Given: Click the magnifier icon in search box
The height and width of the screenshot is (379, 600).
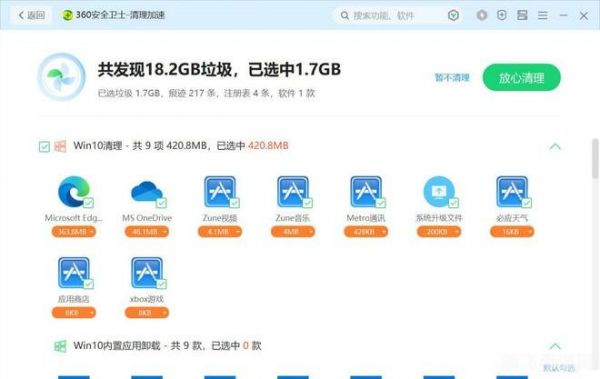Looking at the screenshot, I should (x=344, y=15).
